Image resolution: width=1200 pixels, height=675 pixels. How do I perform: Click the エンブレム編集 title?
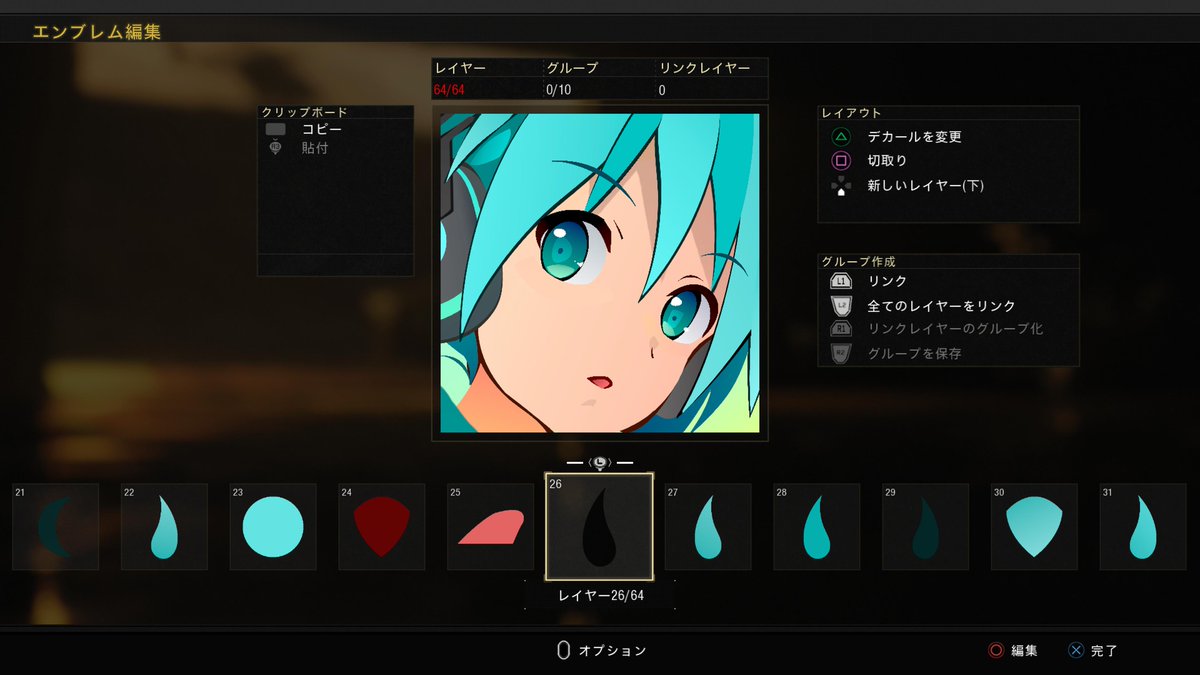click(x=97, y=32)
